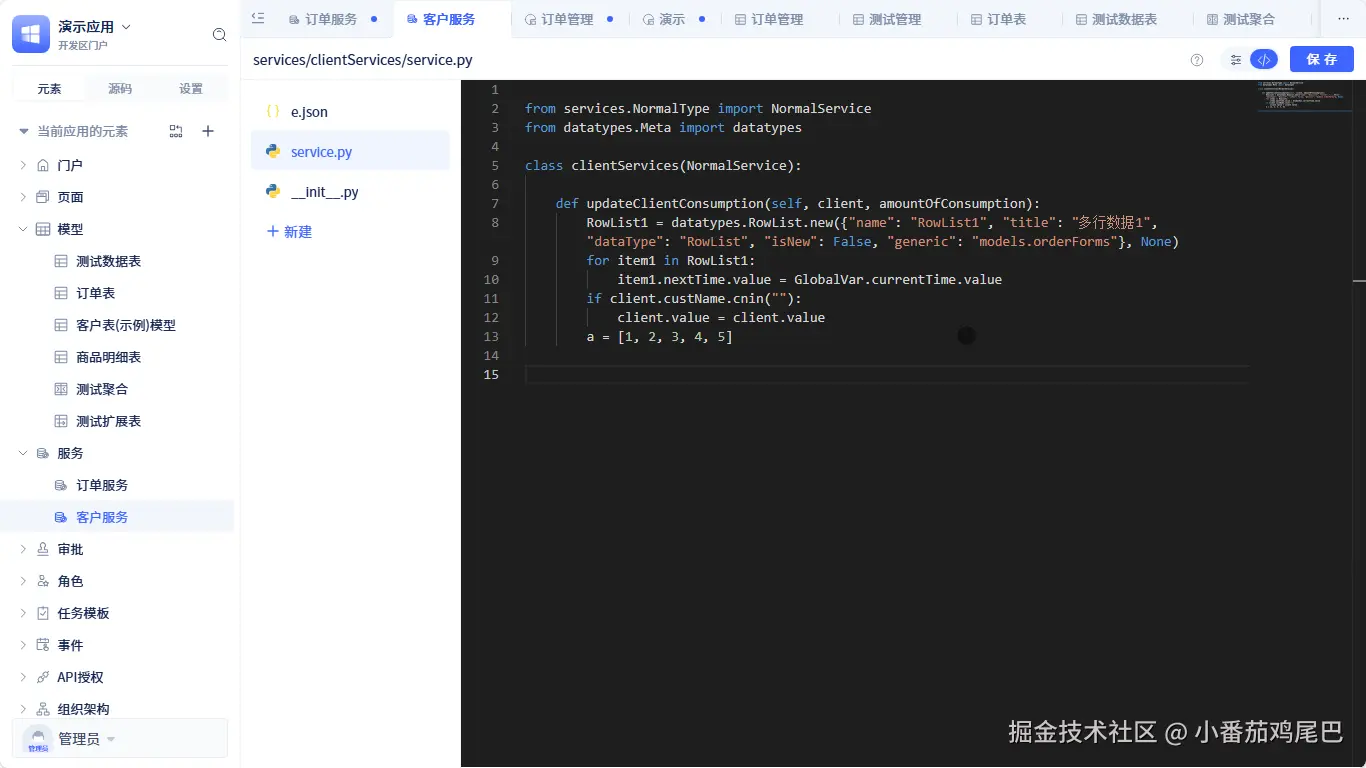1366x768 pixels.
Task: Expand the 门户 tree node
Action: coord(23,165)
